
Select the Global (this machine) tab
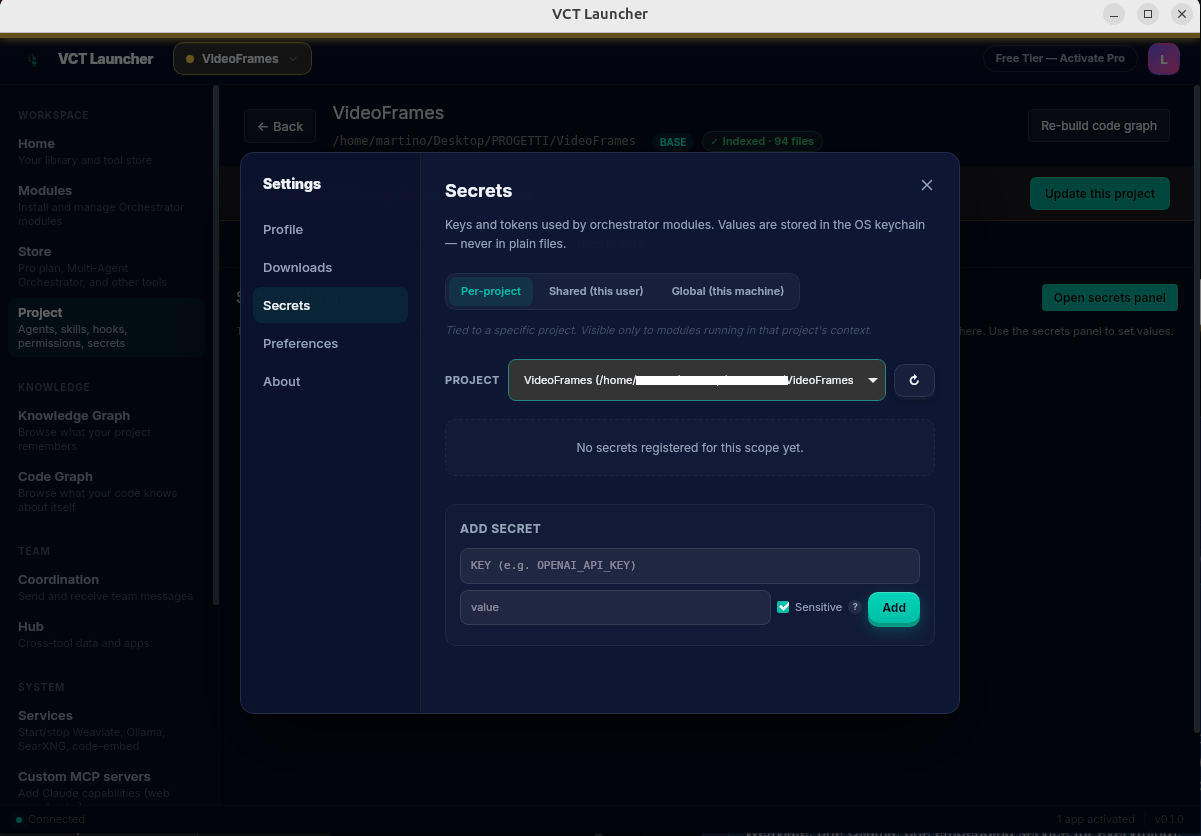point(728,291)
